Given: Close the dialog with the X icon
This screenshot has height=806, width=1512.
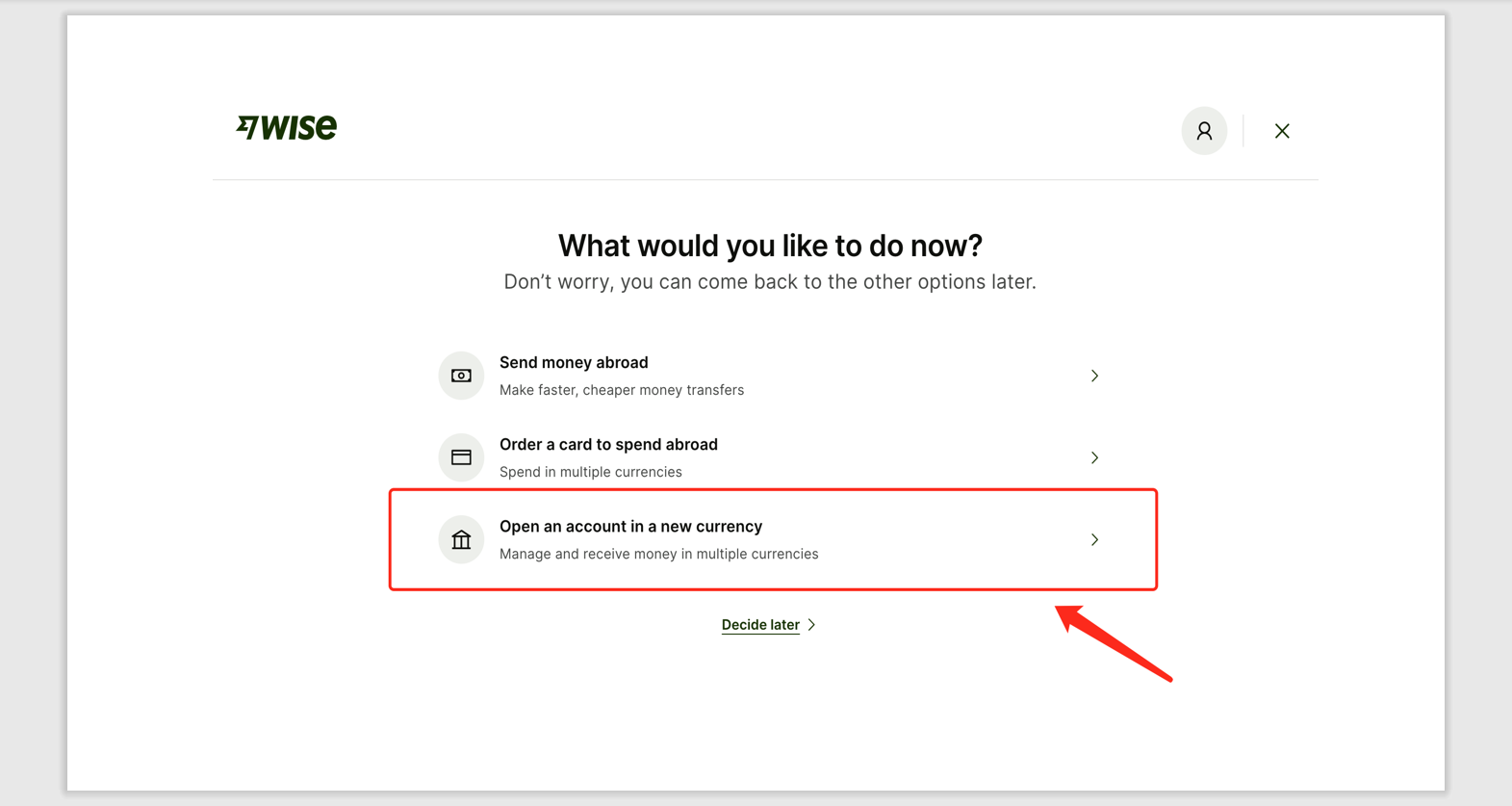Looking at the screenshot, I should point(1282,131).
